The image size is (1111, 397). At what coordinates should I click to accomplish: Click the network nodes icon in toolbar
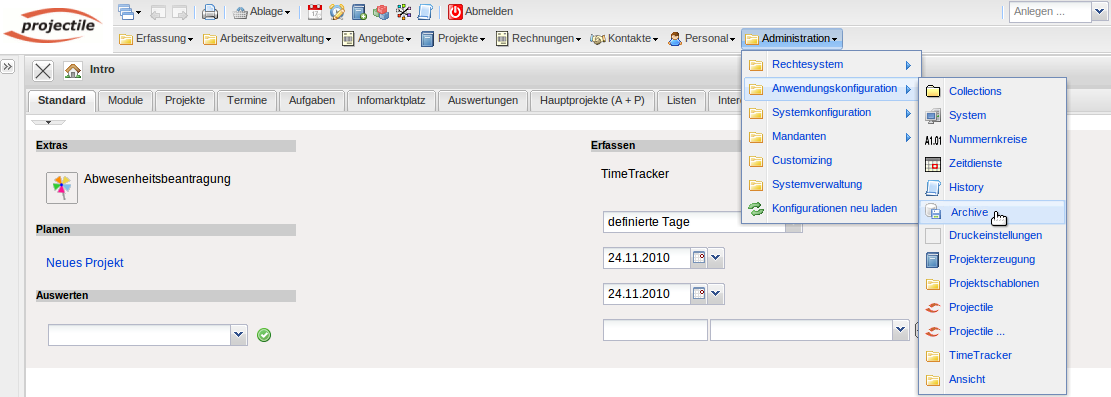click(403, 11)
